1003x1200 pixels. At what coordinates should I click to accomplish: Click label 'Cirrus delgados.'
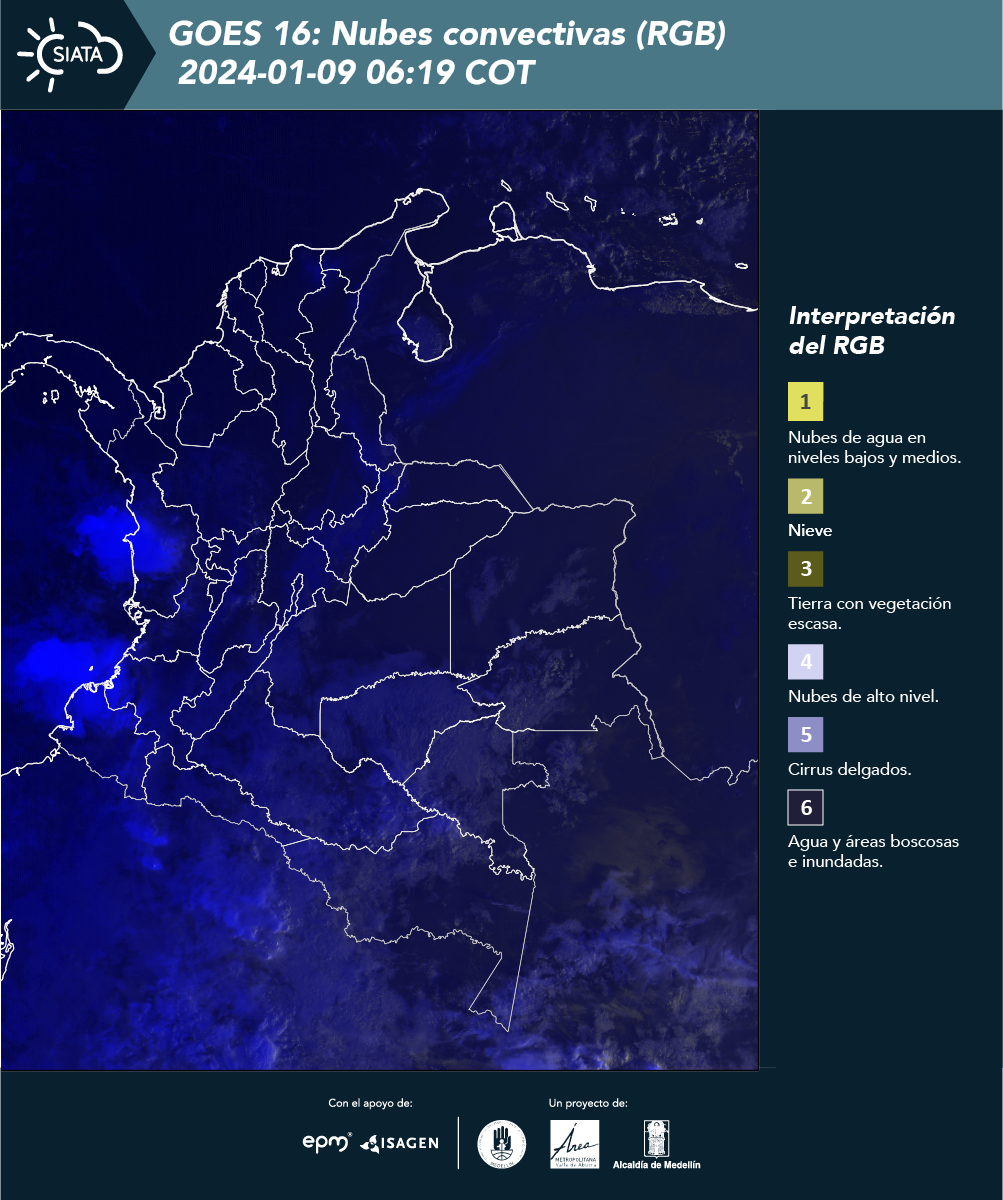pos(849,770)
